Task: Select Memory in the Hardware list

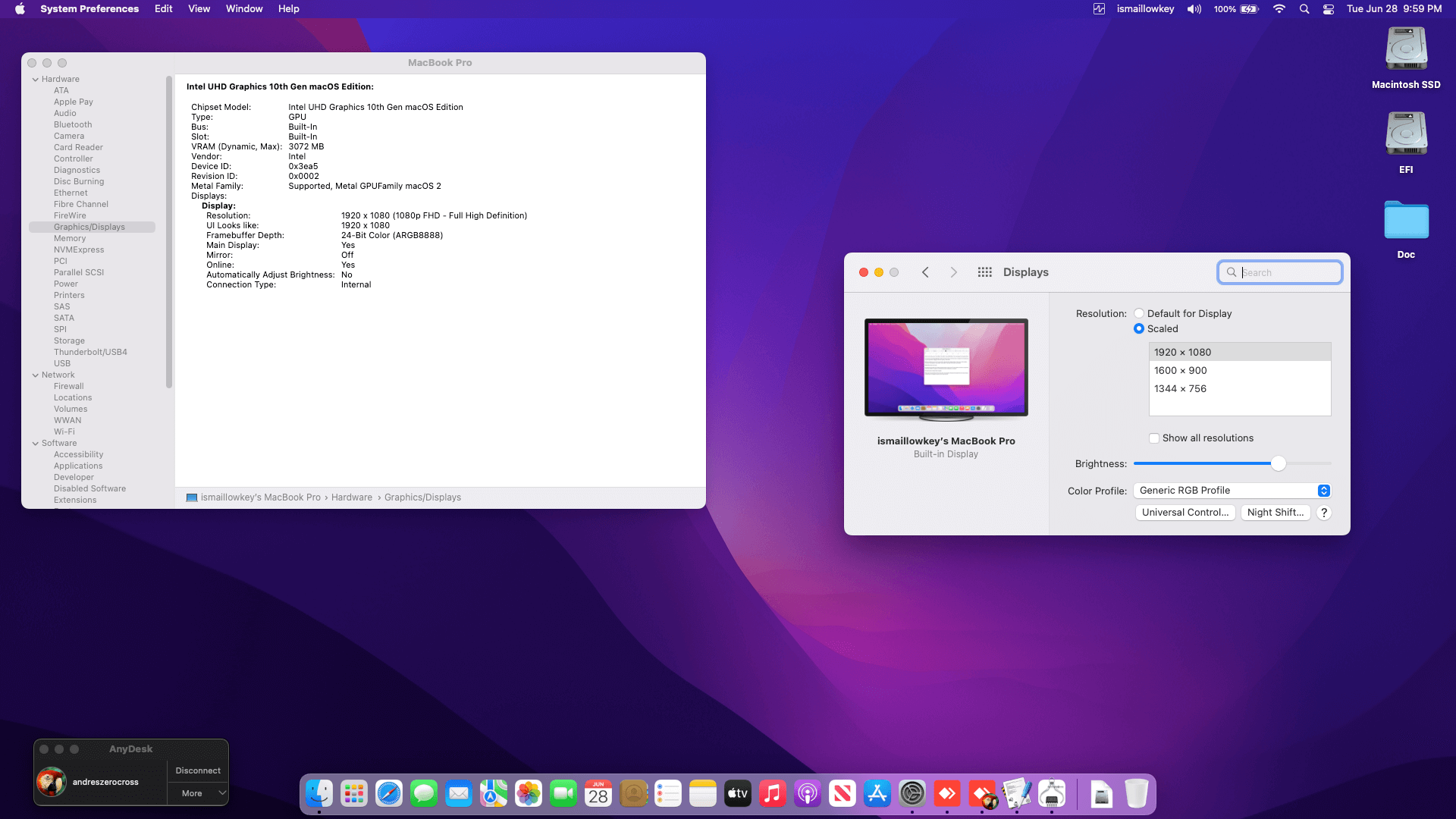Action: 70,238
